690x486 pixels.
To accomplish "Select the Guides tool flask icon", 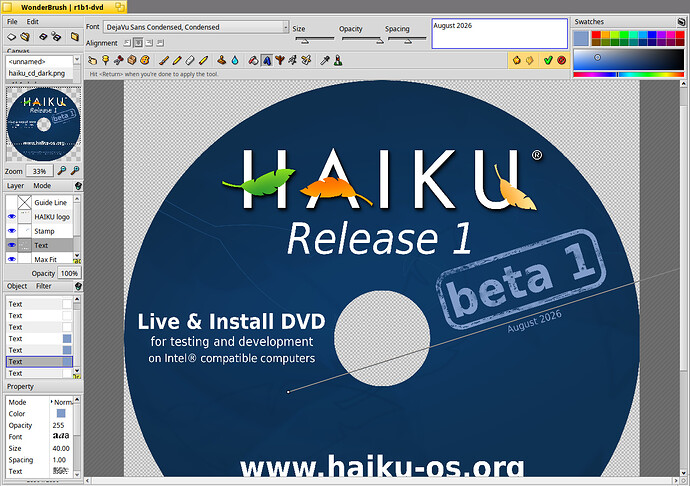I will pyautogui.click(x=338, y=60).
